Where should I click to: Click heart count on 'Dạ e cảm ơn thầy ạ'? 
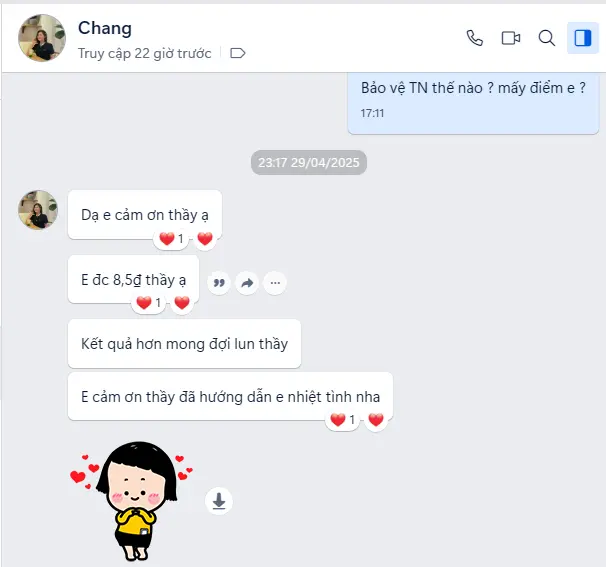click(x=171, y=239)
